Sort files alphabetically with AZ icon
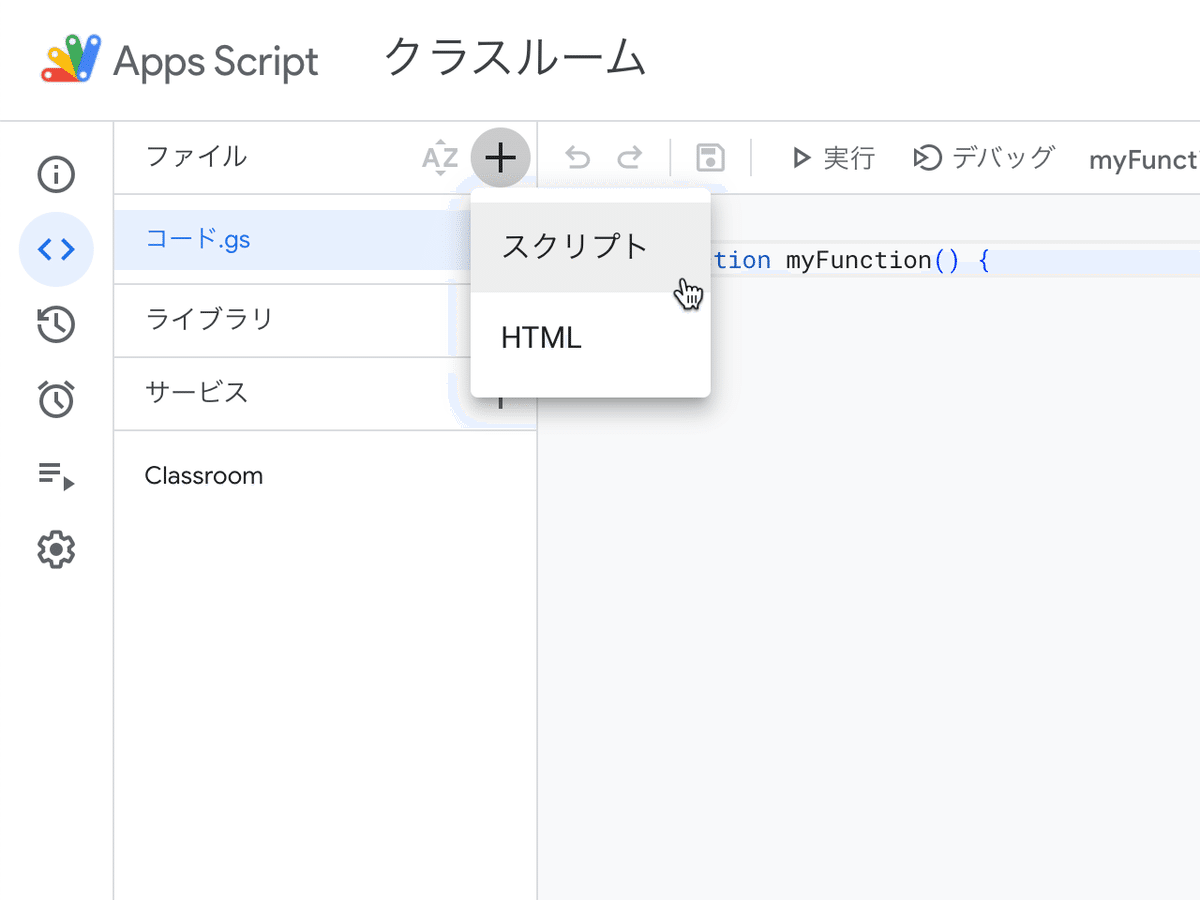 tap(440, 158)
